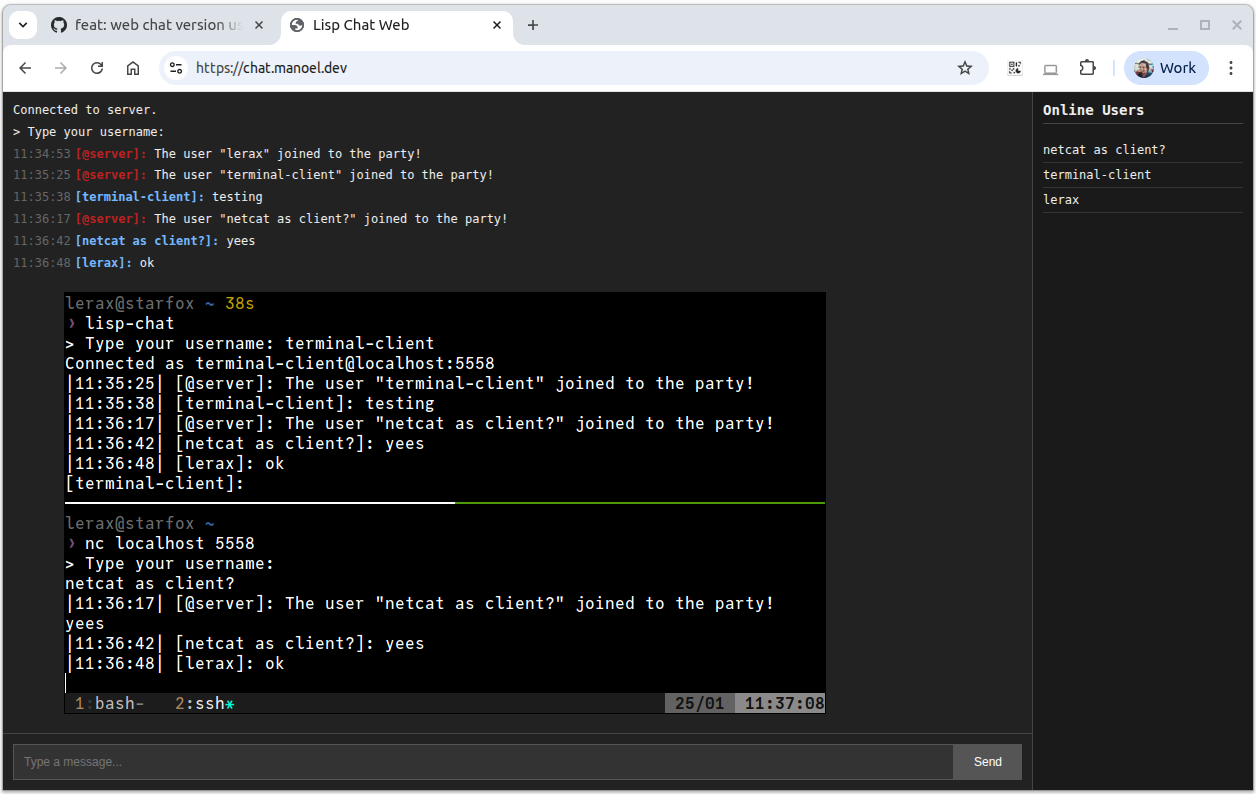Viewport: 1256px width, 794px height.
Task: Expand the tab search dropdown arrow
Action: click(x=22, y=25)
